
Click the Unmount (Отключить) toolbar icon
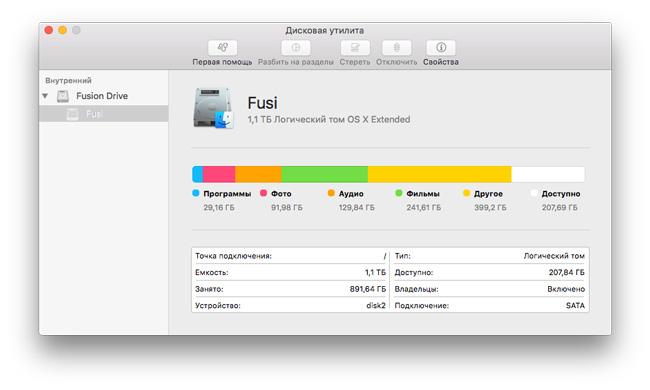click(x=397, y=48)
